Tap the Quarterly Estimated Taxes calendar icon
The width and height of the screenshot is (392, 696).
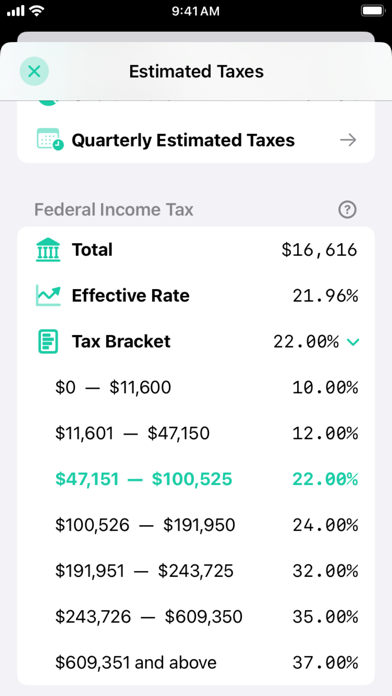50,139
